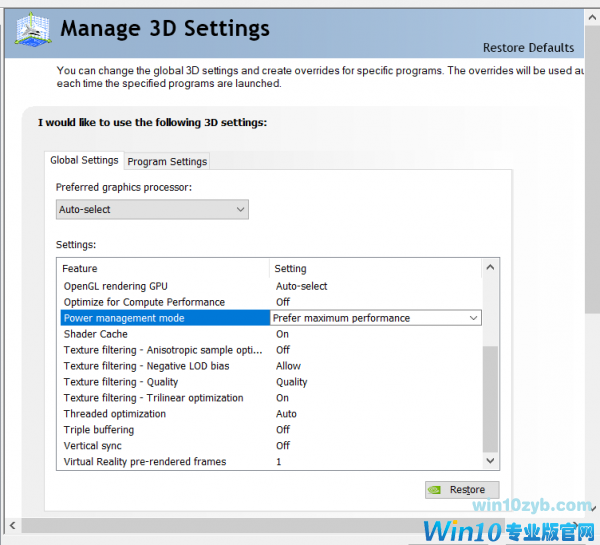Click the page scroll up arrow
This screenshot has width=600, height=545.
592,18
